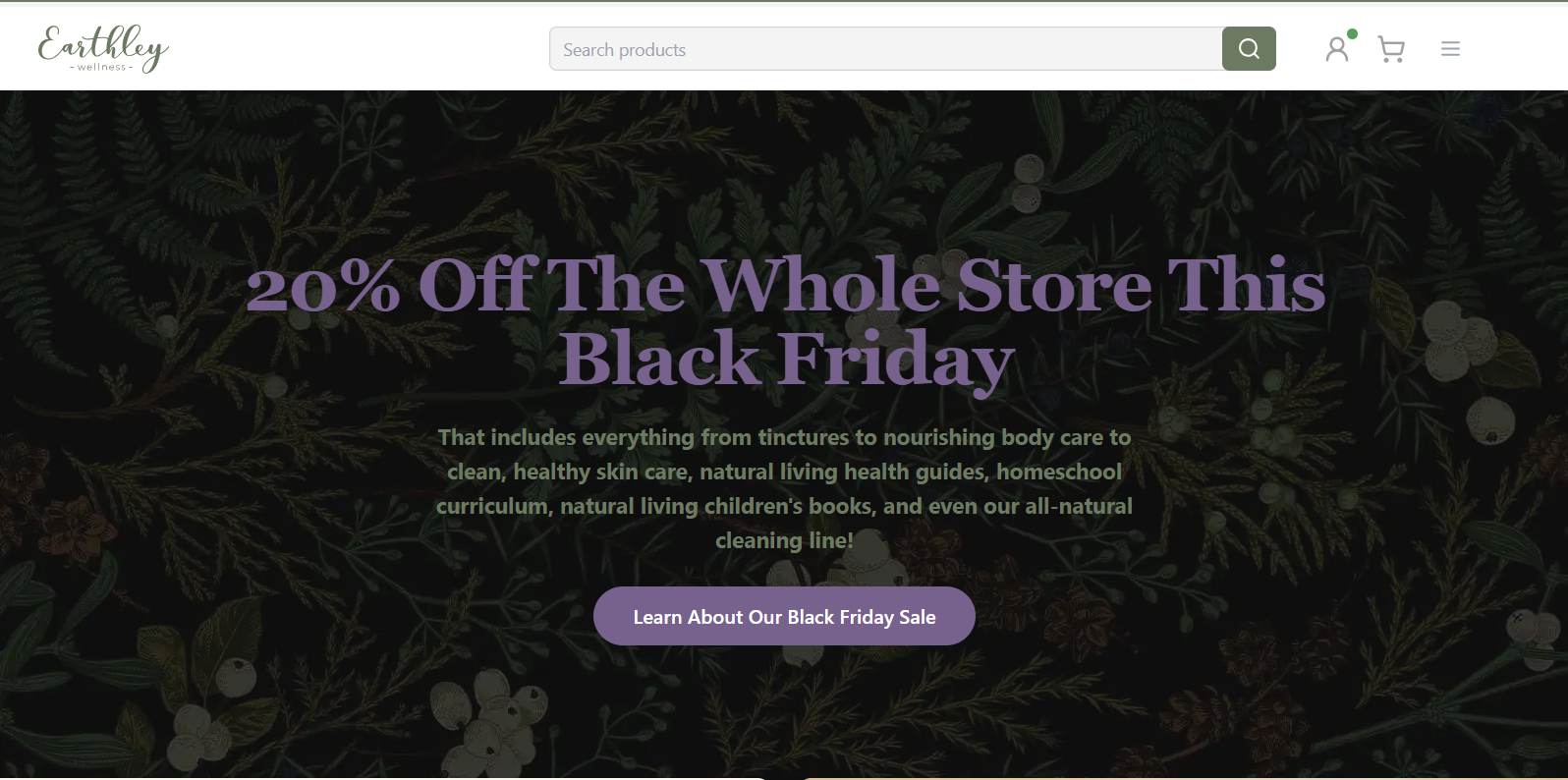Focus the Search products field
The height and width of the screenshot is (780, 1568).
coord(884,49)
